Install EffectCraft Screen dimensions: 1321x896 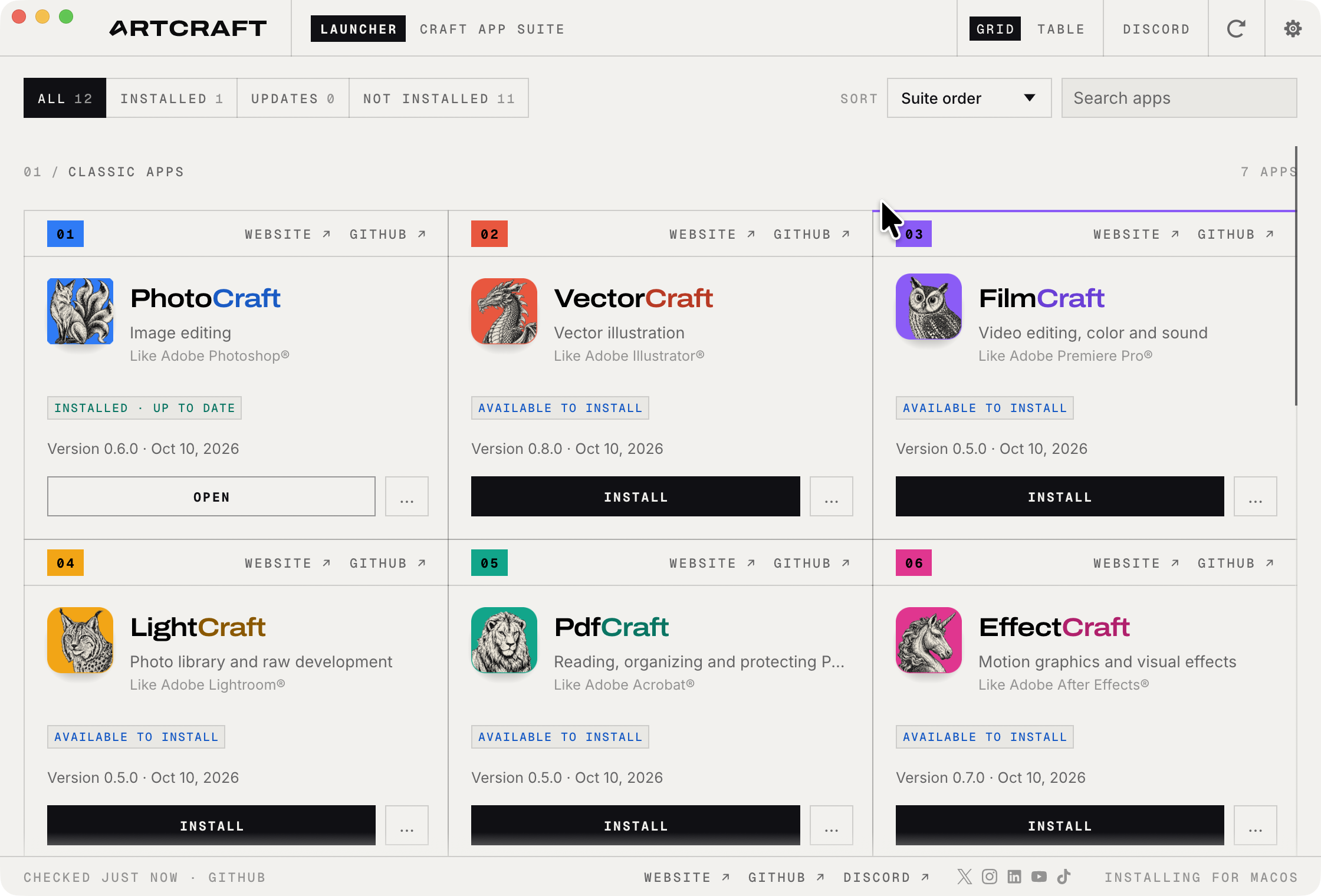click(1060, 825)
